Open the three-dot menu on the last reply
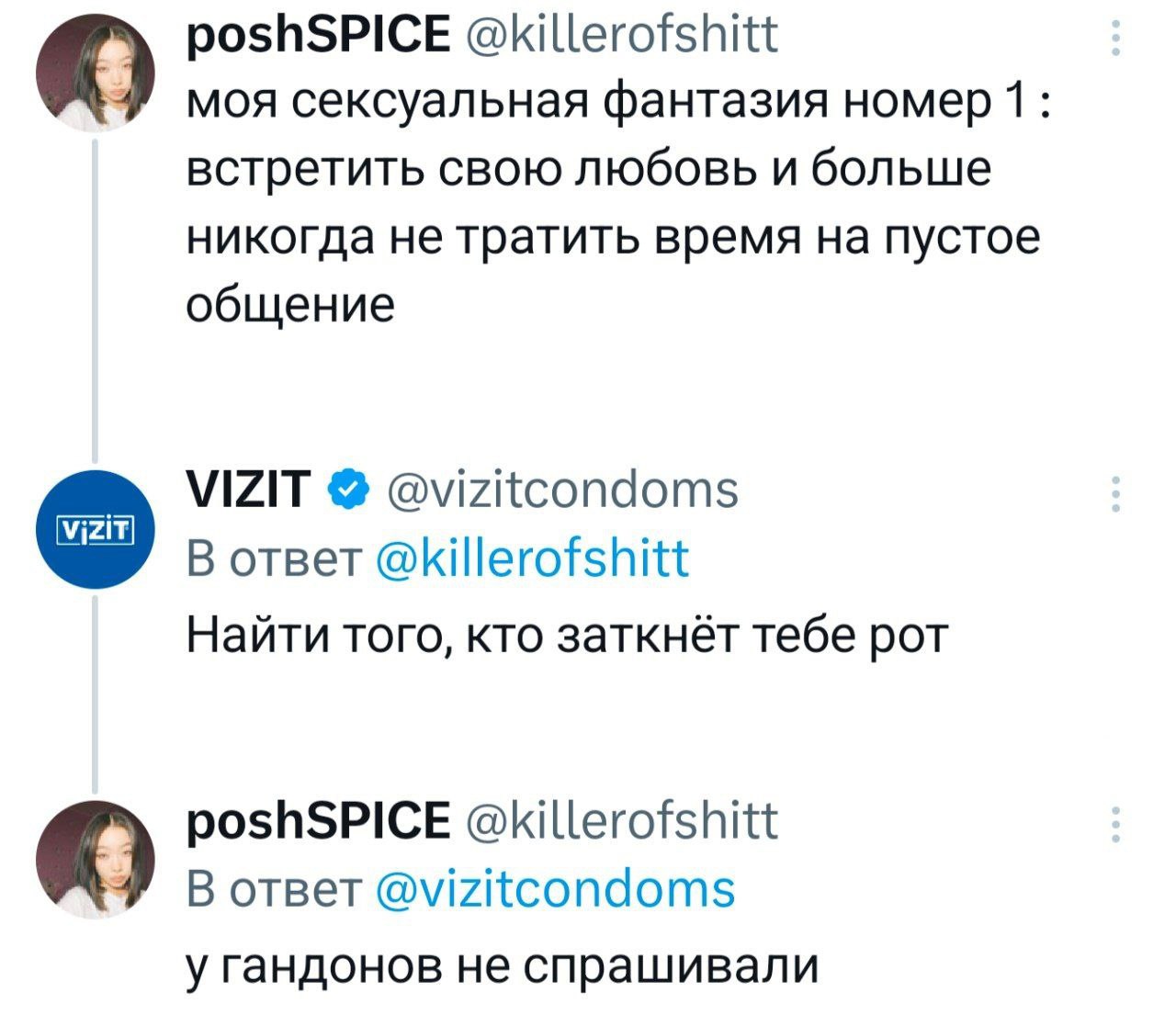 point(1115,824)
